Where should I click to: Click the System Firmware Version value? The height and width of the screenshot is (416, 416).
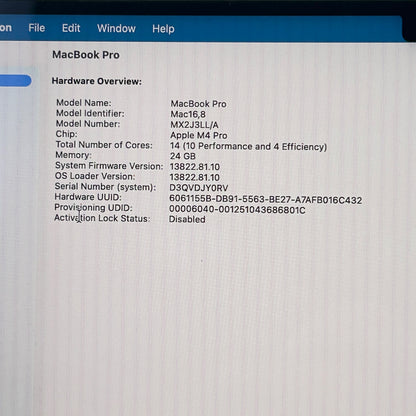point(195,167)
